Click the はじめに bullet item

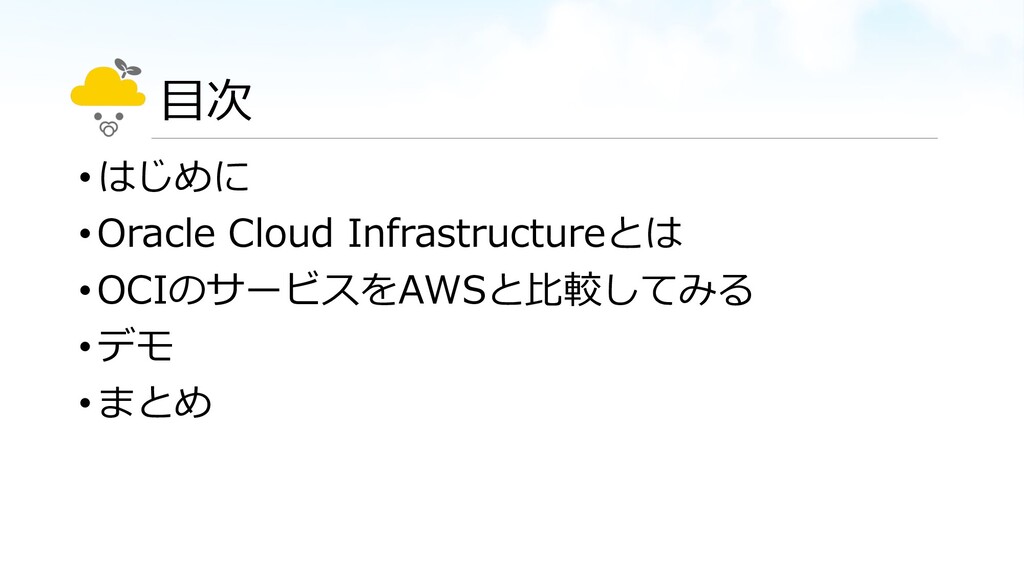click(174, 176)
